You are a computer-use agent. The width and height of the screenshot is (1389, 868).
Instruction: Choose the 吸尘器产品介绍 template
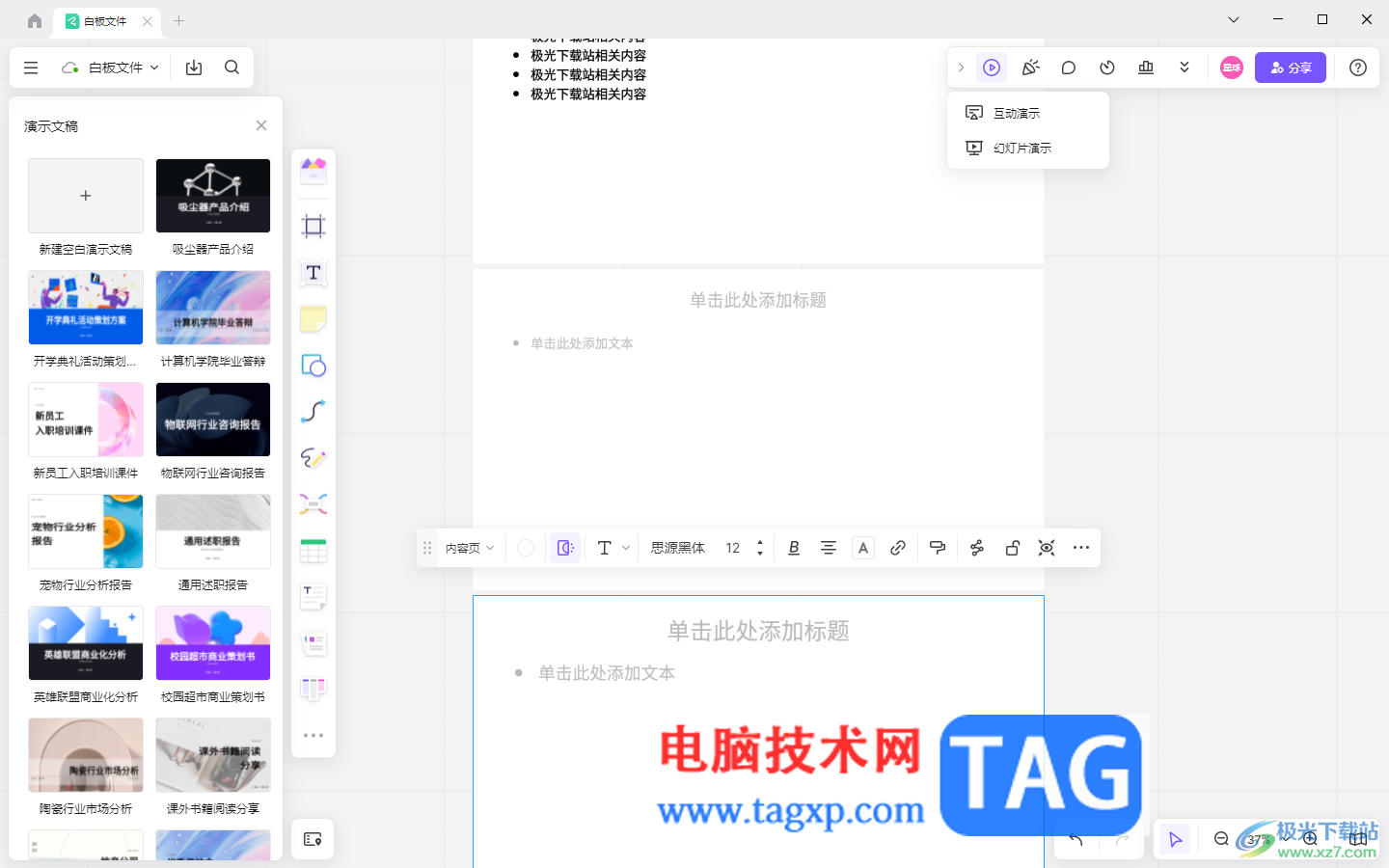click(213, 196)
